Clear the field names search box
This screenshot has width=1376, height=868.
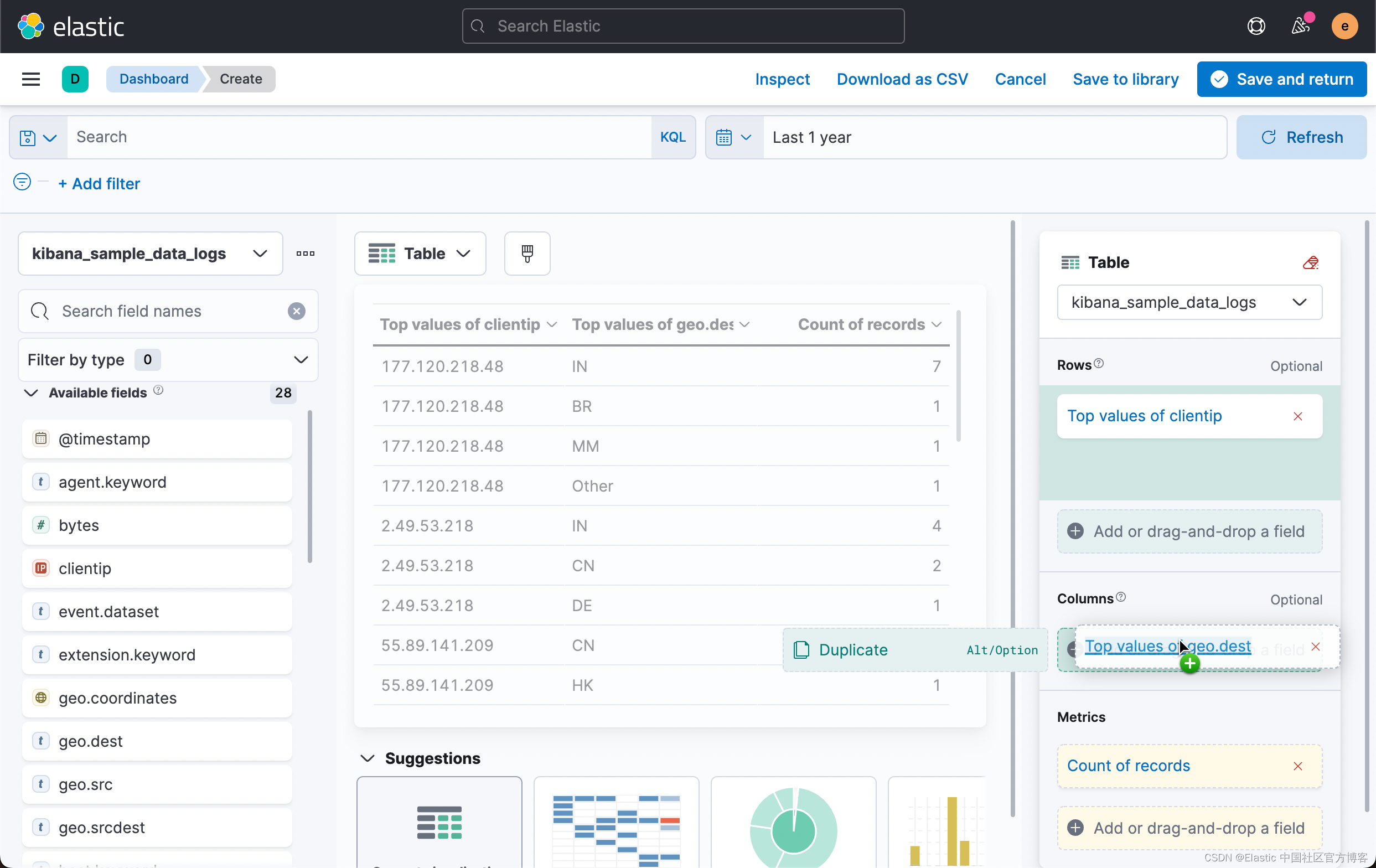pos(296,311)
